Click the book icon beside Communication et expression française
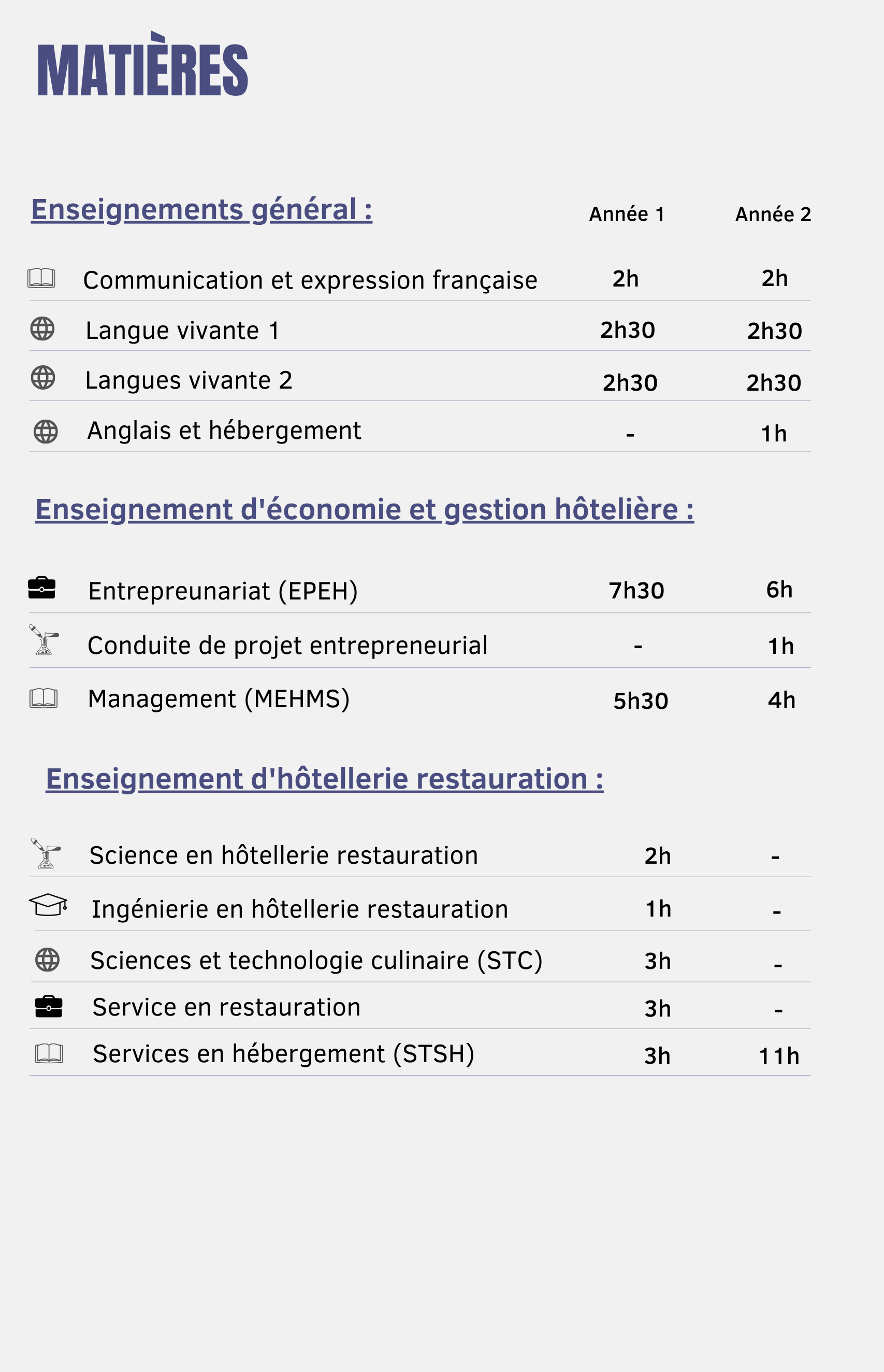The image size is (884, 1372). pos(41,278)
